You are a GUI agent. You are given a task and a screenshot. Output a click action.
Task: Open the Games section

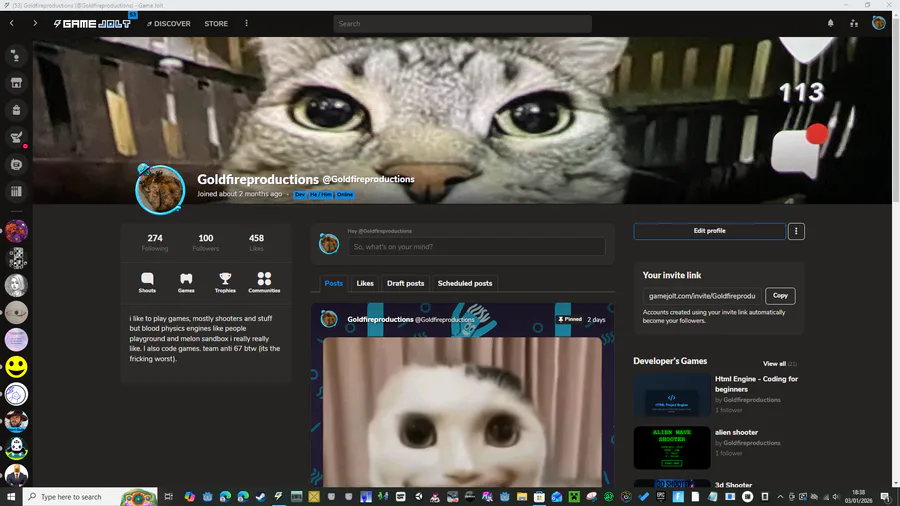coord(186,283)
